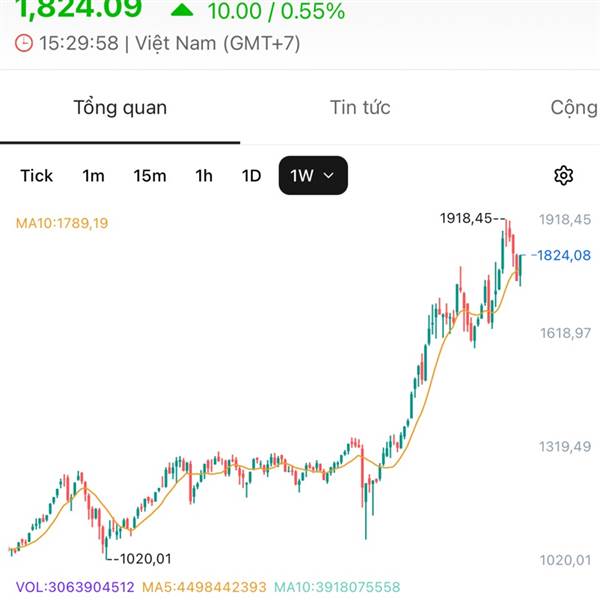Click the VOL volume indicator label
Image resolution: width=600 pixels, height=600 pixels.
75,587
